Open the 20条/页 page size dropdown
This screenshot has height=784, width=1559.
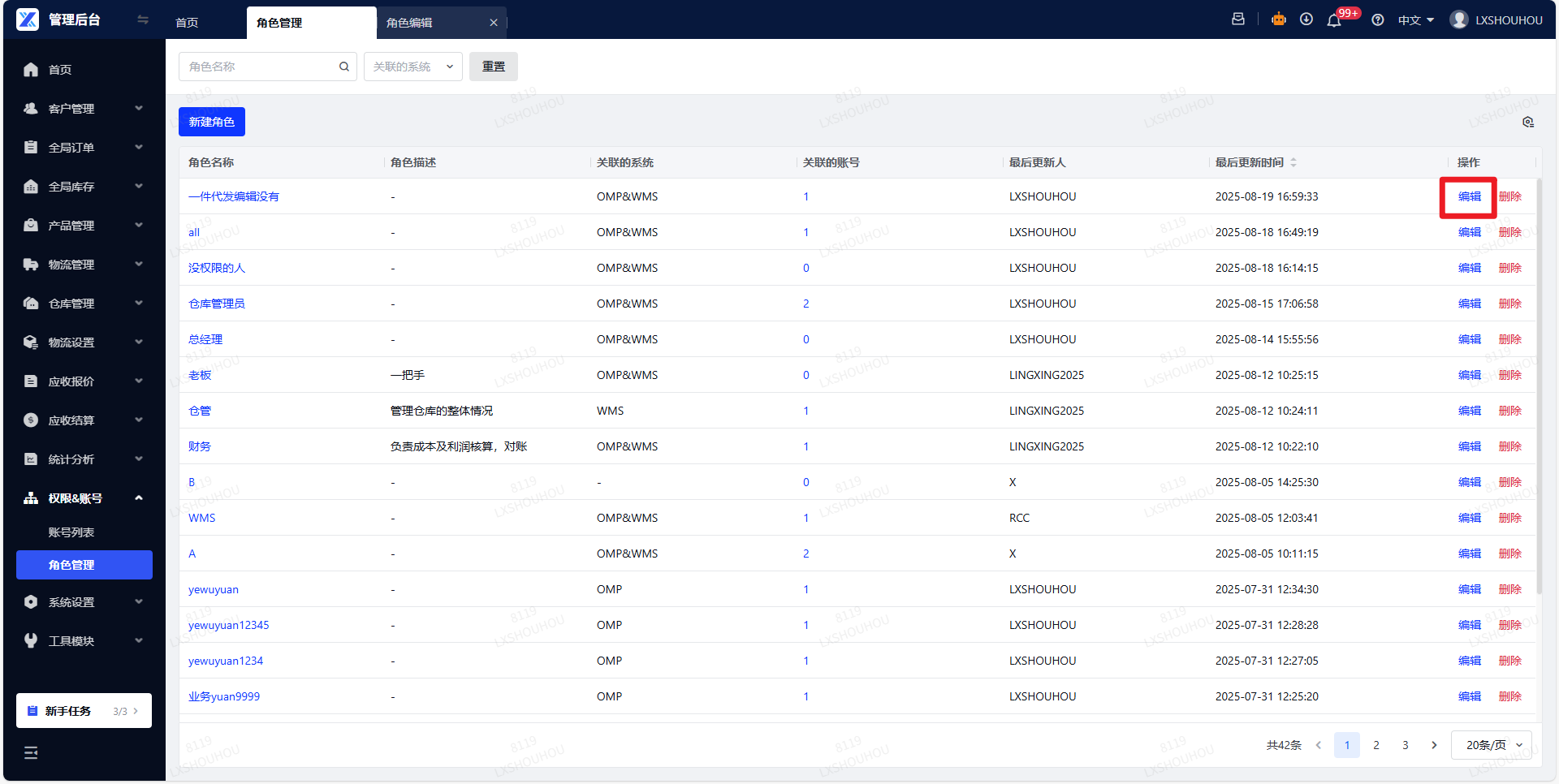1493,745
